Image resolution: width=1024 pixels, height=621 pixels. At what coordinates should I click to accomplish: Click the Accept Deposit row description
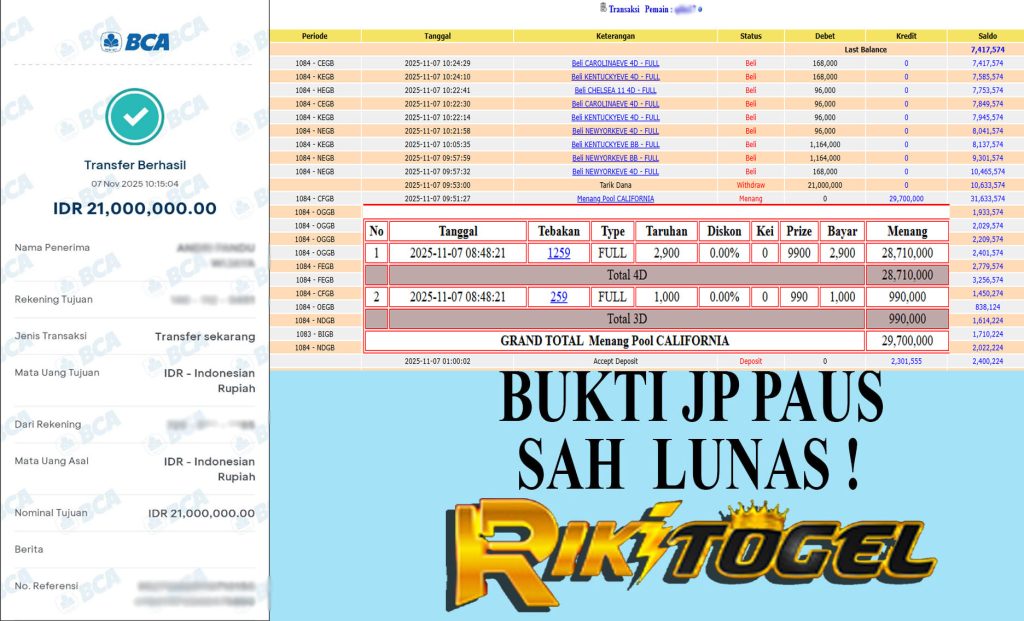click(615, 361)
